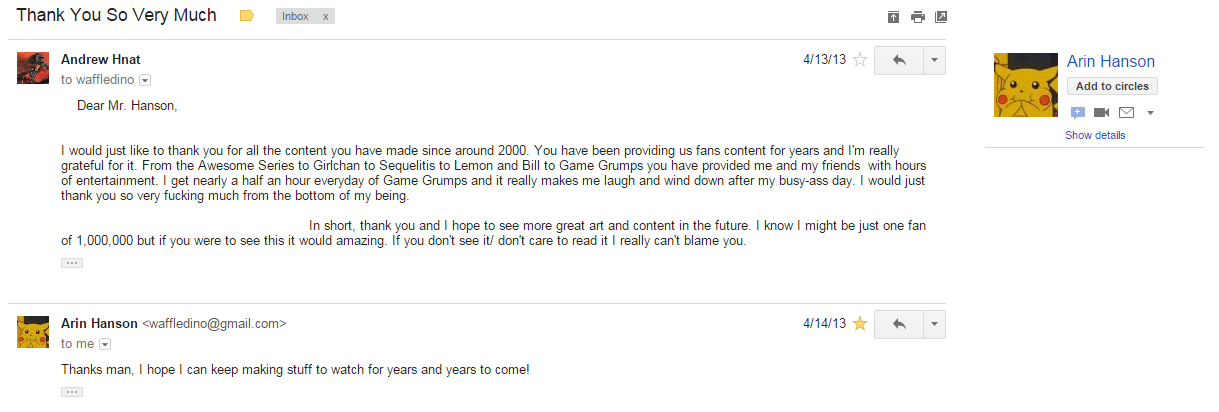1219x412 pixels.
Task: Reply to Andrew Hnat's message with arrow button
Action: coord(899,61)
